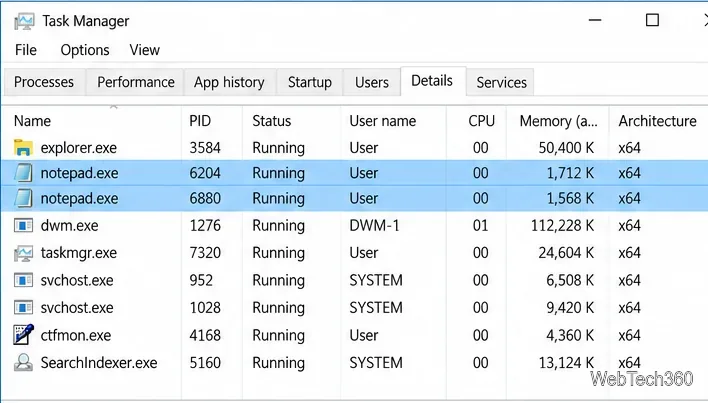Click the dwm.exe process icon
This screenshot has height=403, width=708.
coord(23,225)
